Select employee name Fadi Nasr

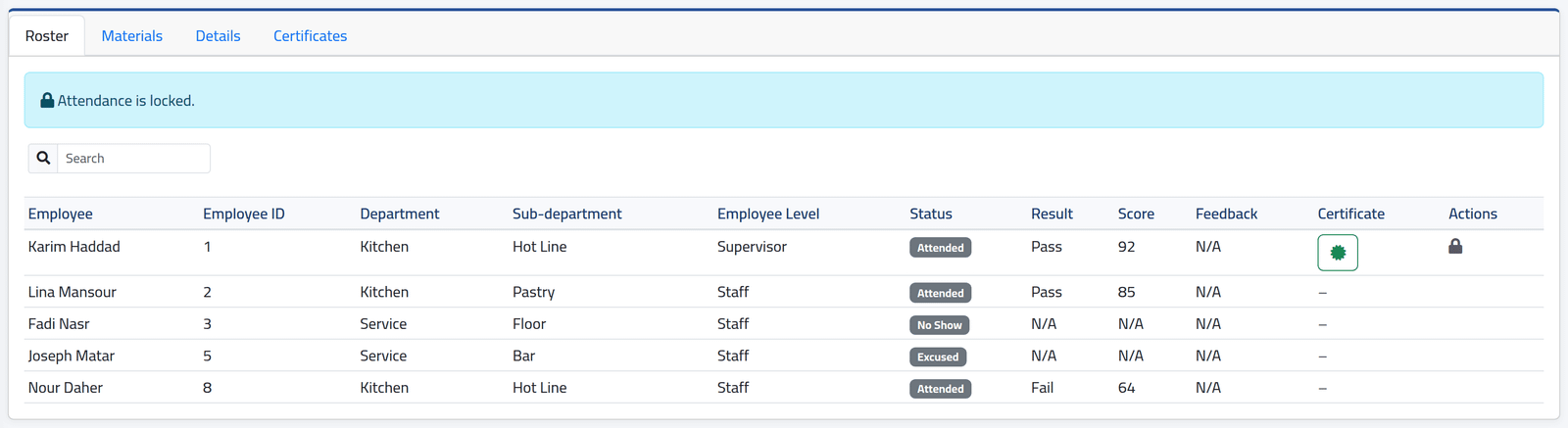(59, 323)
